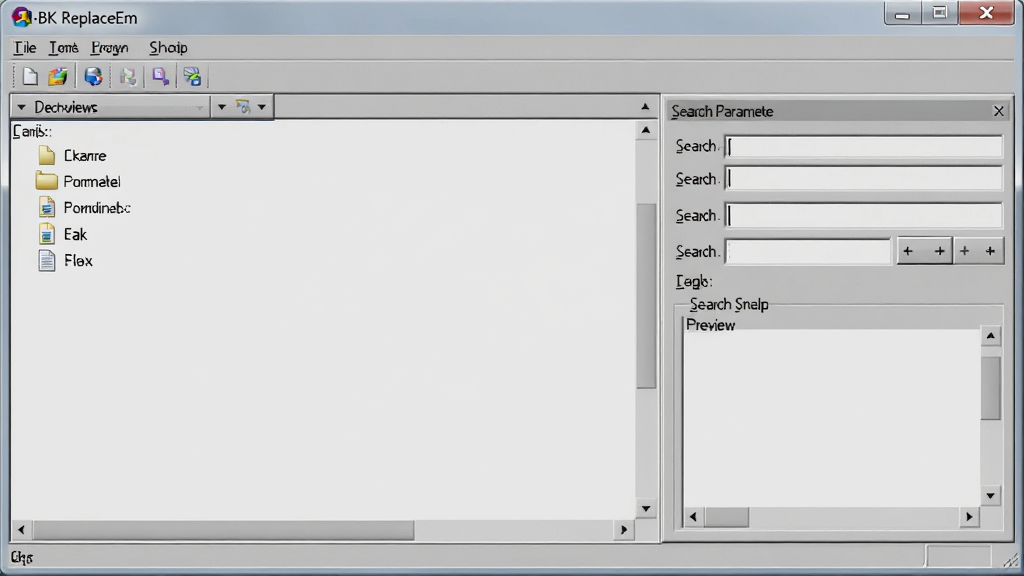Click the folder icon beside Ckanre

(46, 155)
